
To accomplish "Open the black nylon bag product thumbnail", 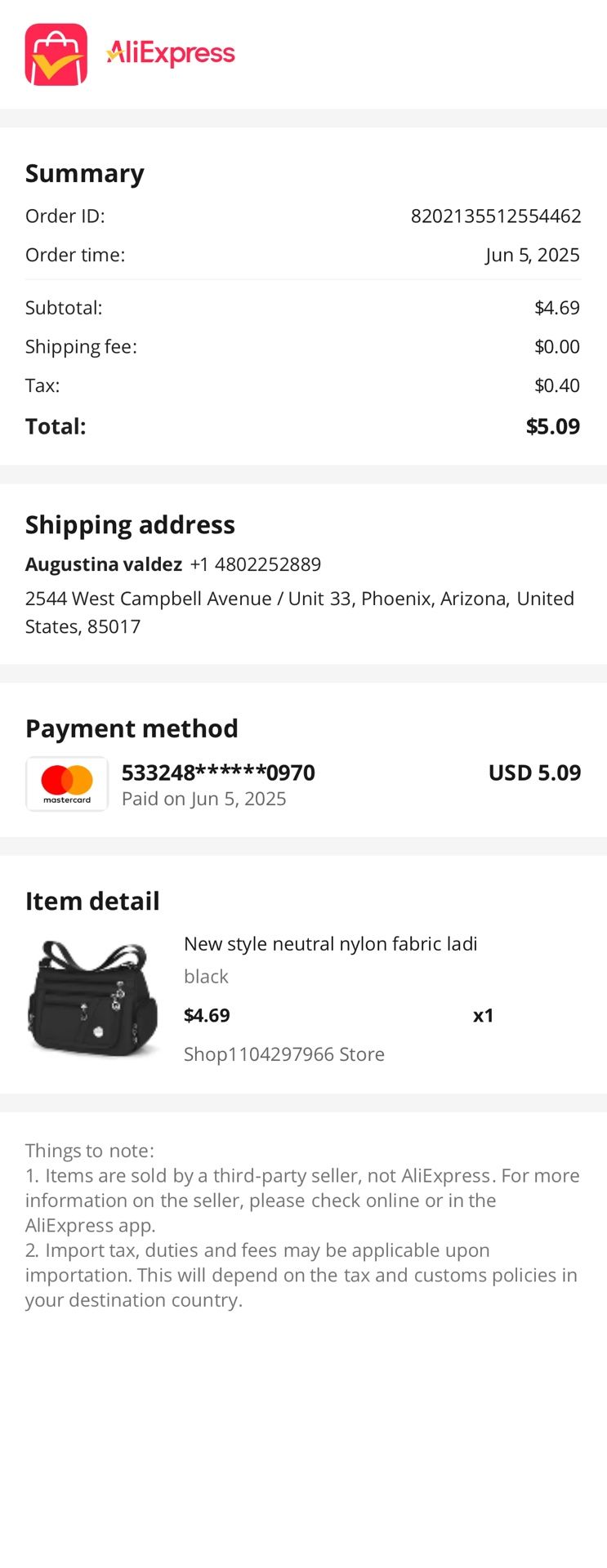I will [x=92, y=998].
